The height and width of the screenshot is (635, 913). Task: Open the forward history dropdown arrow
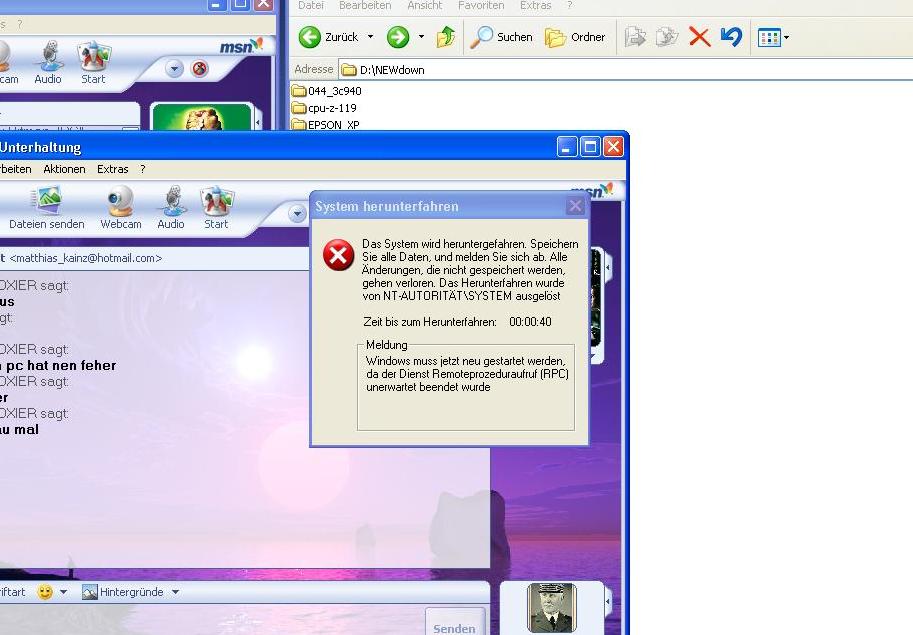coord(422,37)
